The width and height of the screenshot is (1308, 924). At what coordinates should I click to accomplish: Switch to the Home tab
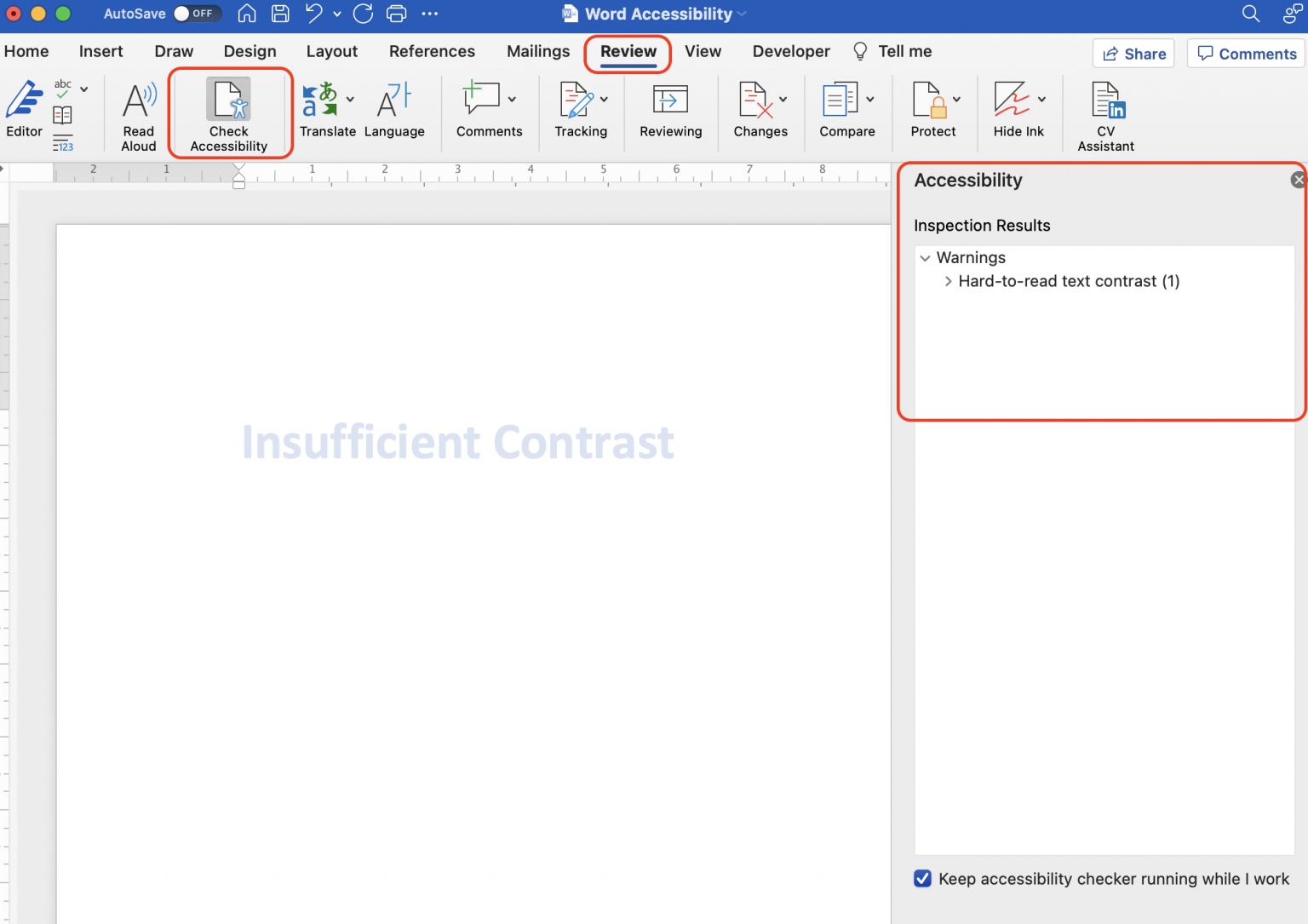(x=26, y=51)
